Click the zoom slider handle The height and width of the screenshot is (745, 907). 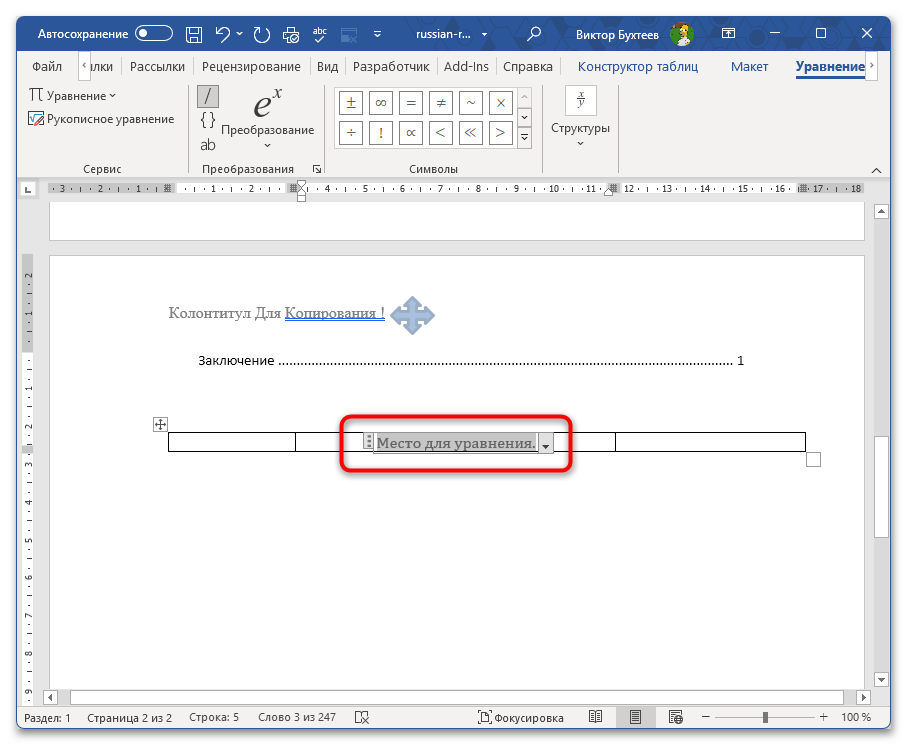765,717
